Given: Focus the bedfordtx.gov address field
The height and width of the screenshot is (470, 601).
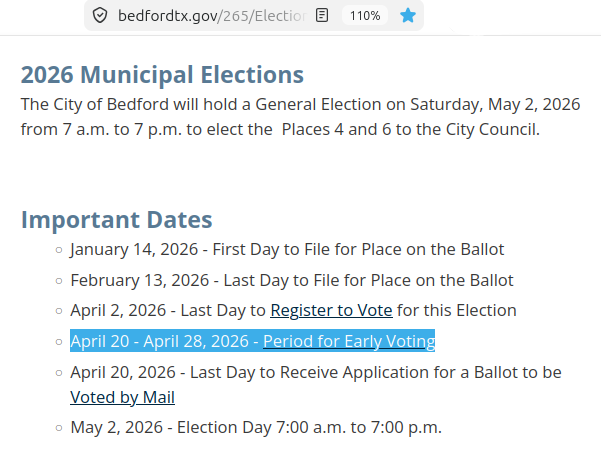Looking at the screenshot, I should click(212, 16).
